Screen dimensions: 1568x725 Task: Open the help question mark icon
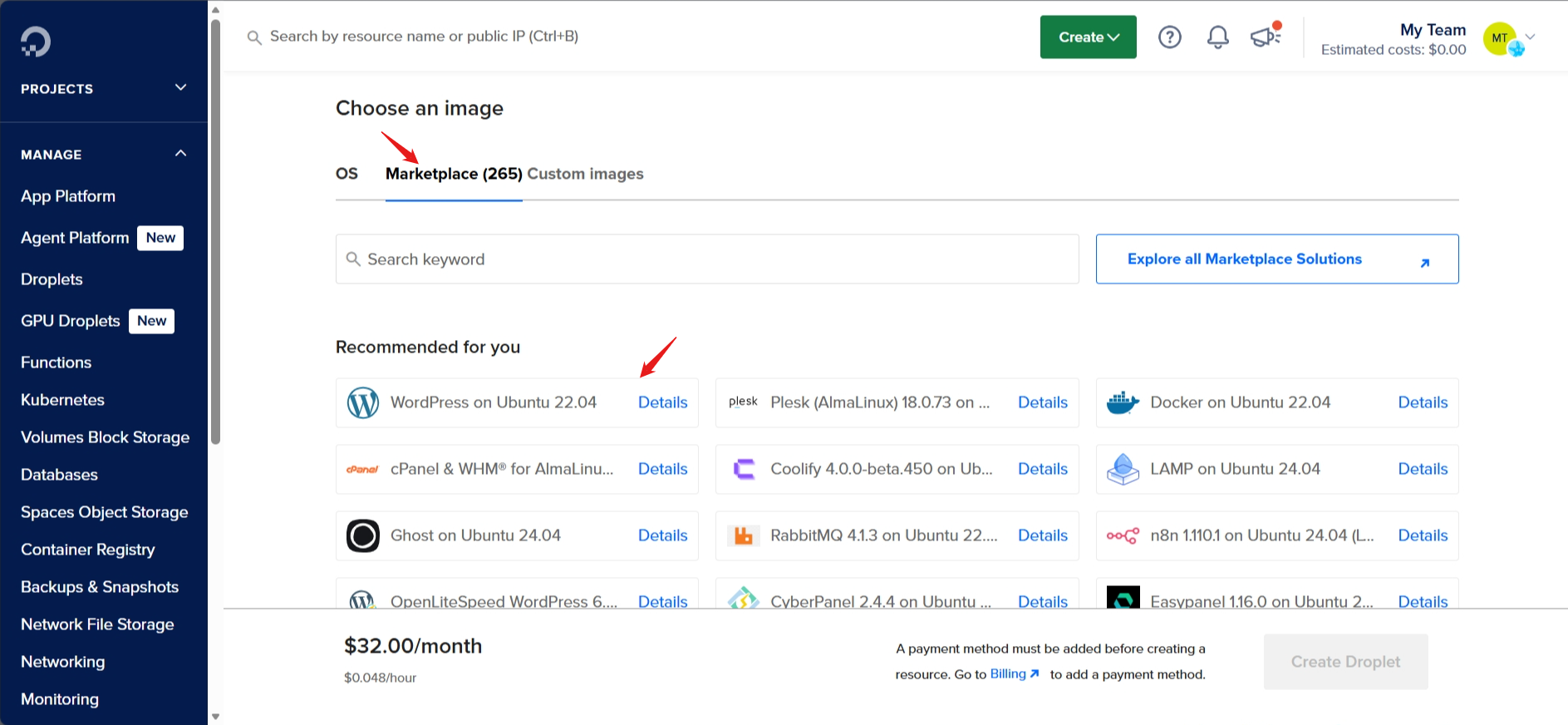(x=1170, y=37)
